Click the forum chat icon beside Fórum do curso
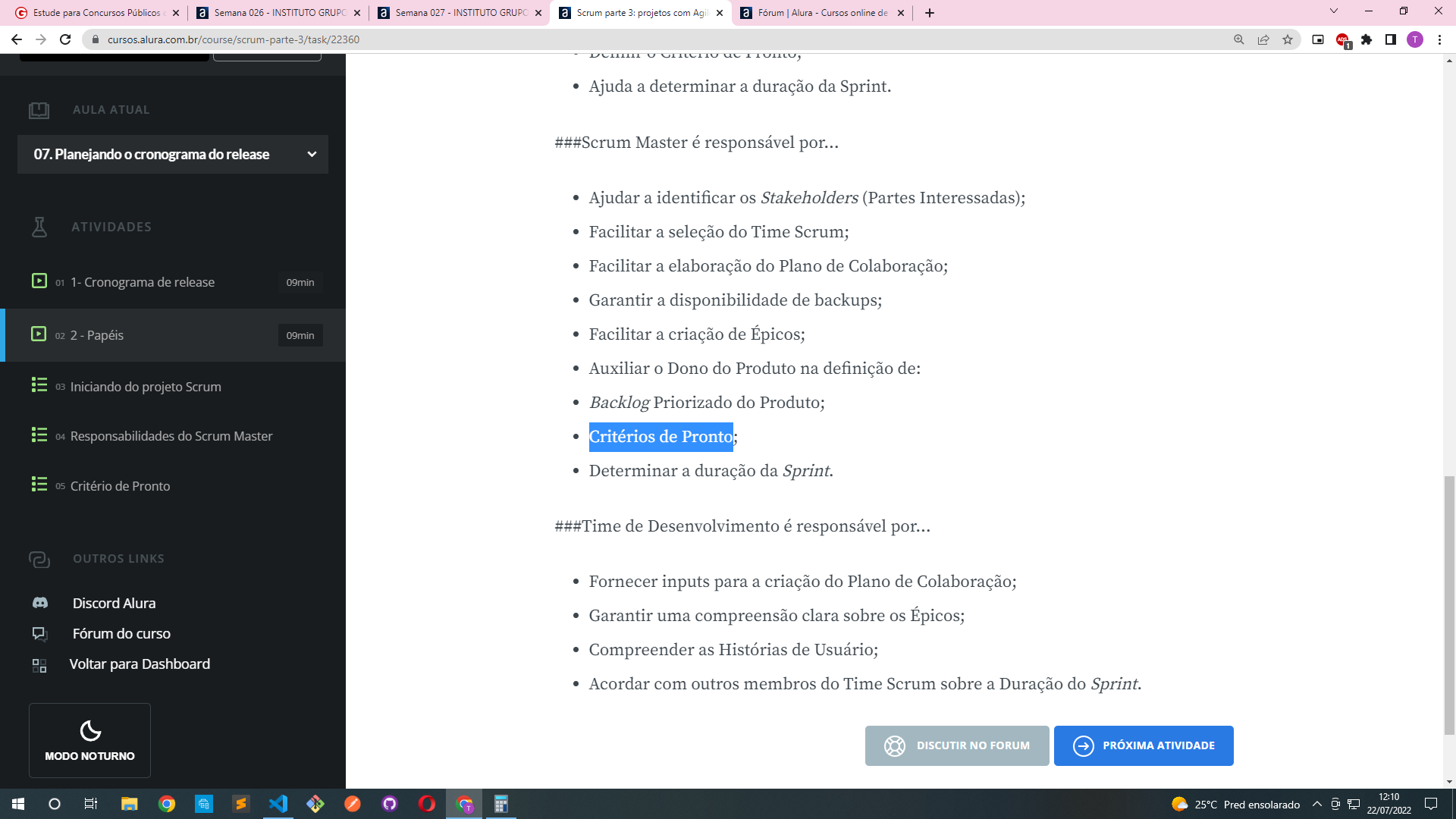Image resolution: width=1456 pixels, height=819 pixels. [39, 633]
